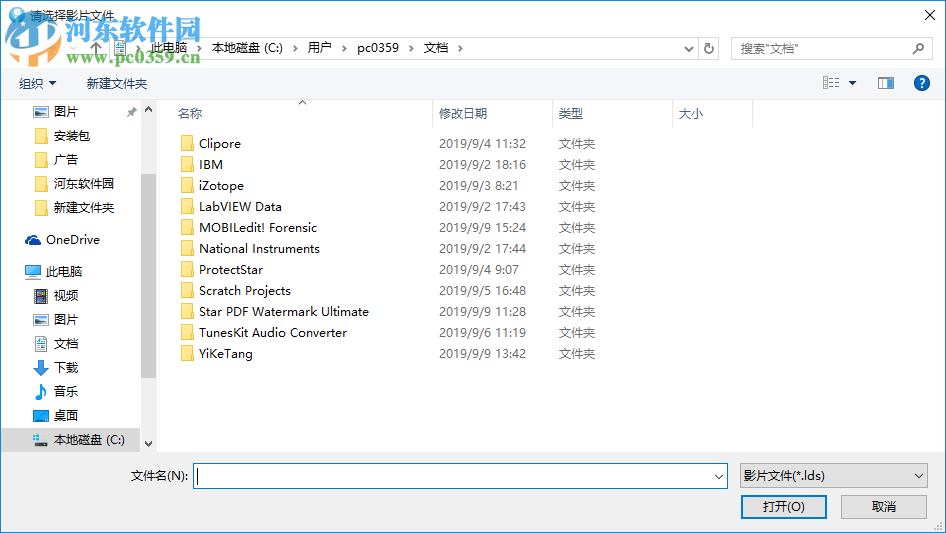Select 河东软件园 folder in sidebar
946x533 pixels.
pos(84,184)
